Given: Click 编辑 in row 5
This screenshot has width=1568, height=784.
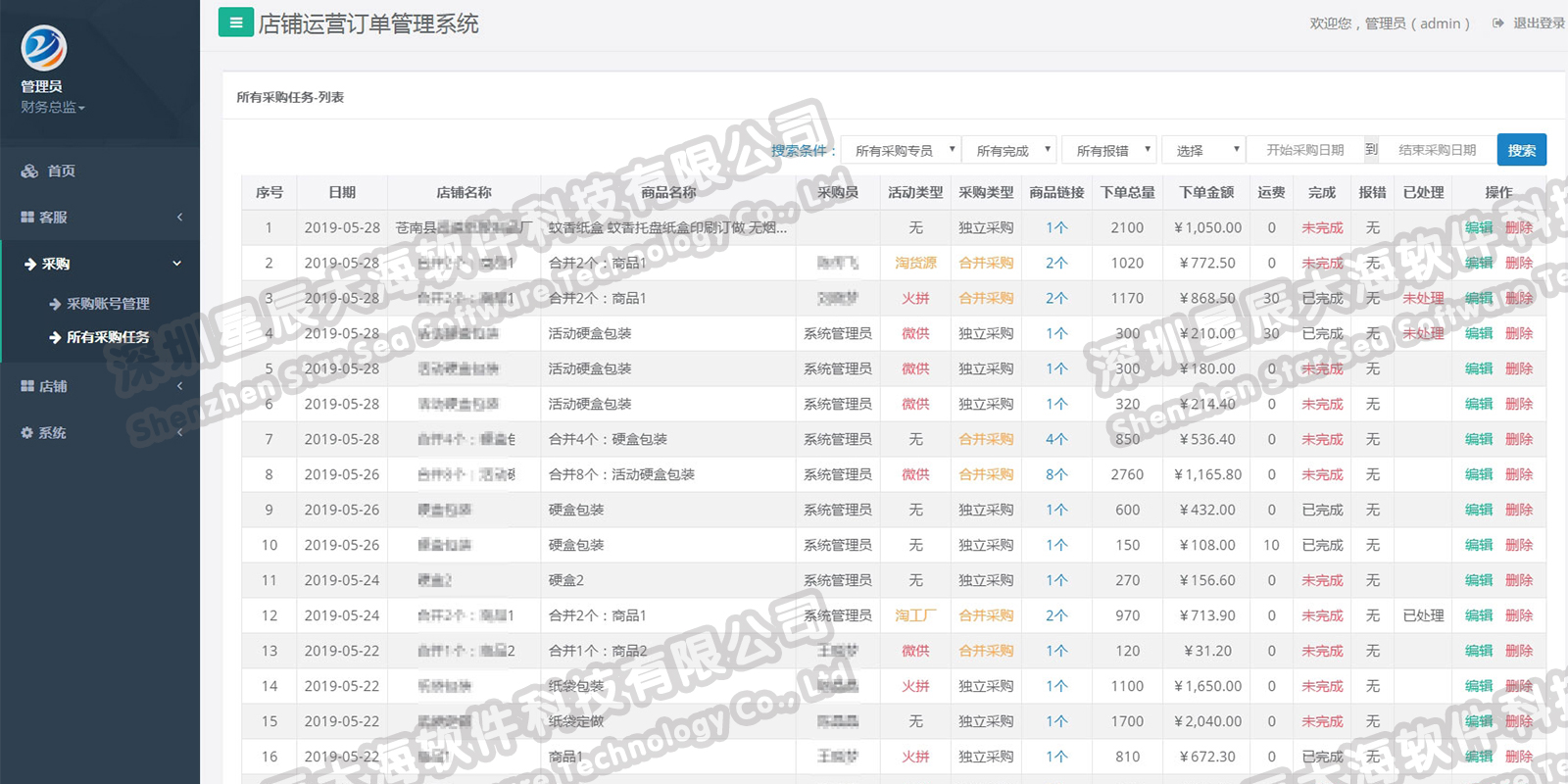Looking at the screenshot, I should [1479, 368].
